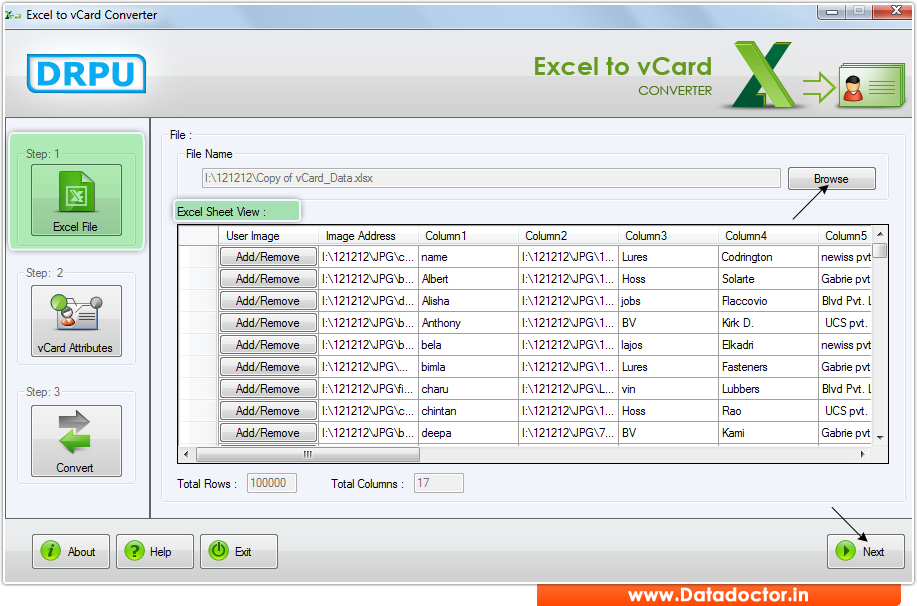Screen dimensions: 917x606
Task: Click Add/Remove in the 'charu' row
Action: [x=268, y=389]
